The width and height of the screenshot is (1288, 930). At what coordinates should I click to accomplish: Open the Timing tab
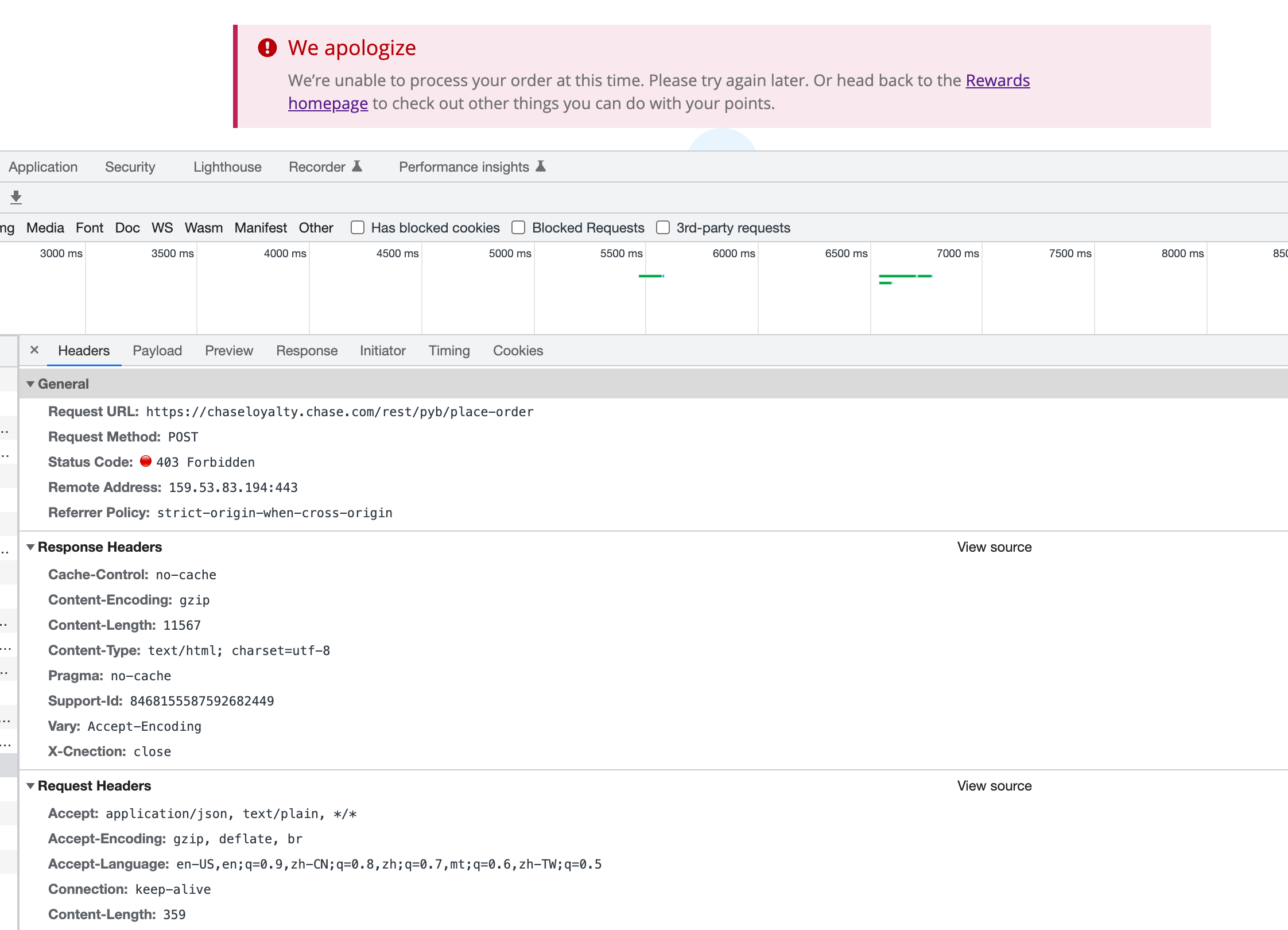point(449,351)
